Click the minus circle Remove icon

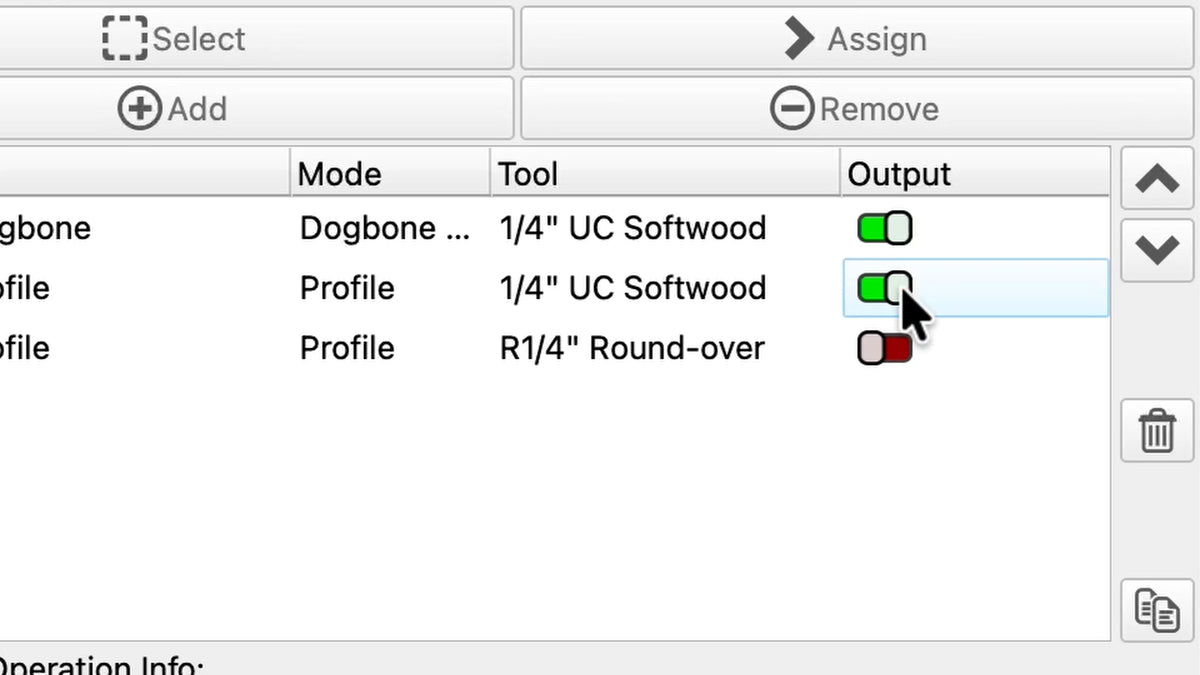[x=792, y=108]
